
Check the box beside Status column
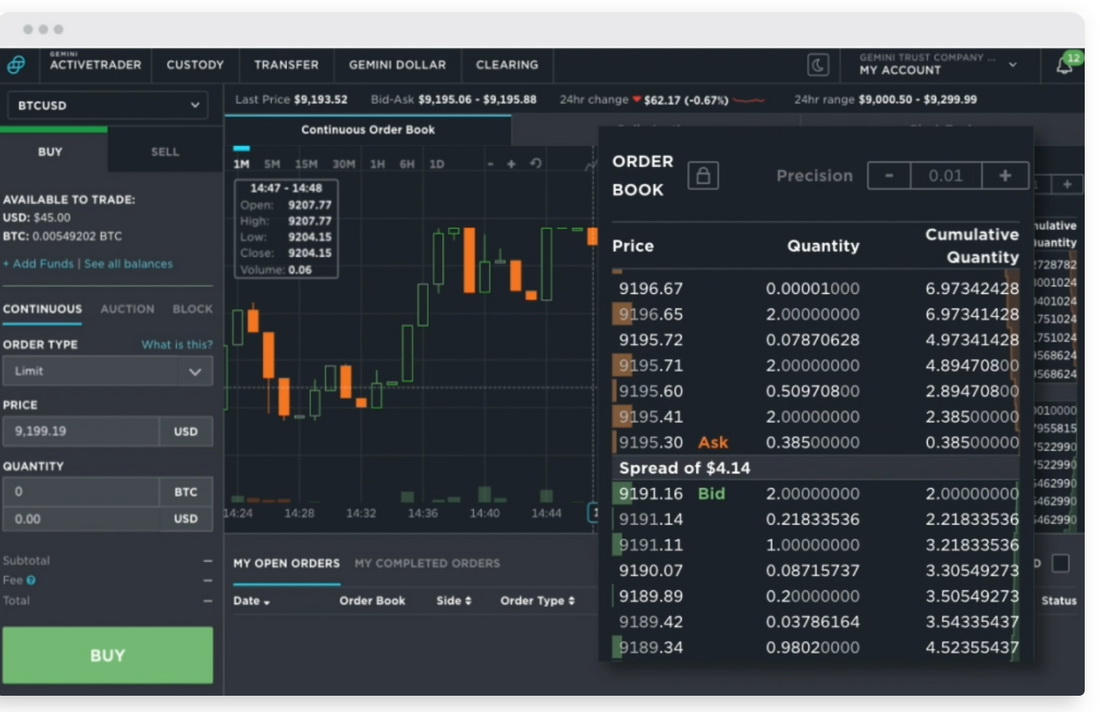(1061, 563)
